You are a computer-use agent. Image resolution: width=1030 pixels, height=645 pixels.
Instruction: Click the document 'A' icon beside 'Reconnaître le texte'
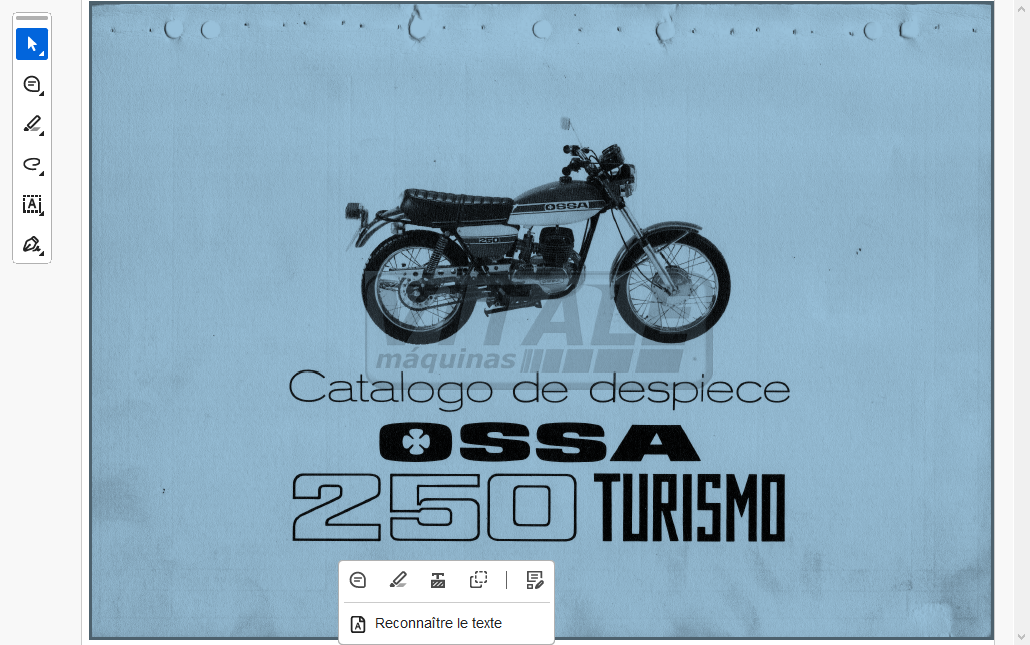click(358, 624)
